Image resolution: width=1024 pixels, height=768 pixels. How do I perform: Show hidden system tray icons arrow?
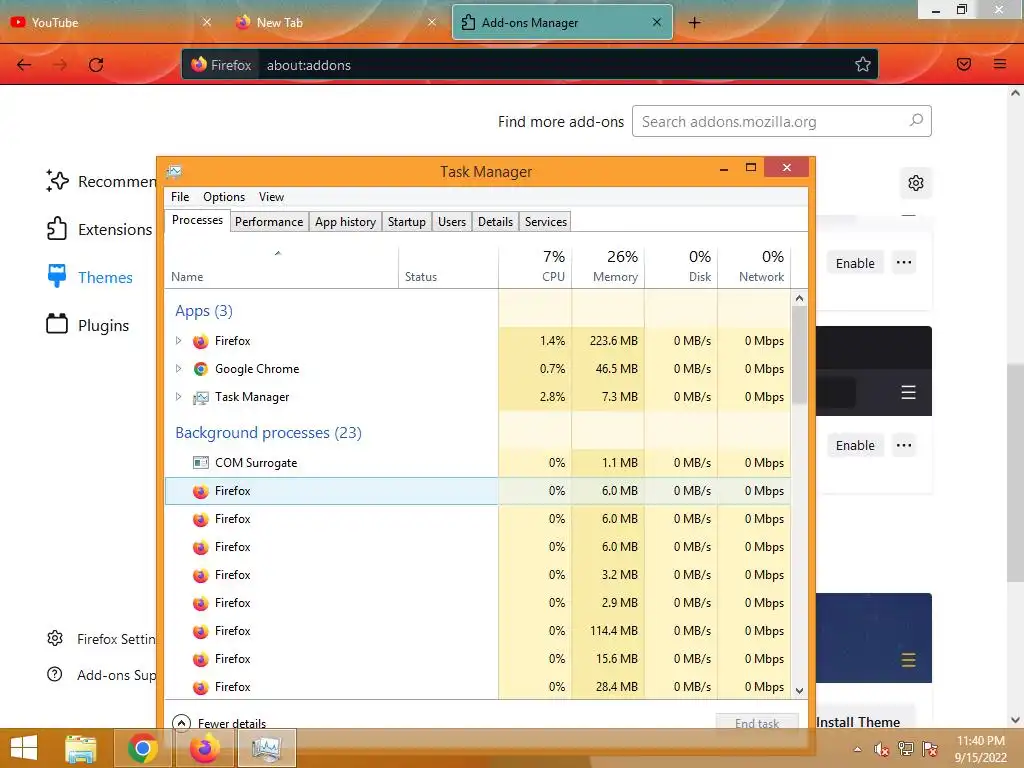point(857,749)
